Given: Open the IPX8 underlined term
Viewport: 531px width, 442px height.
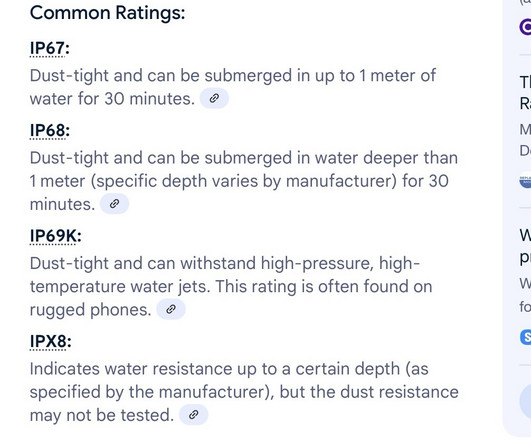Looking at the screenshot, I should [x=48, y=341].
